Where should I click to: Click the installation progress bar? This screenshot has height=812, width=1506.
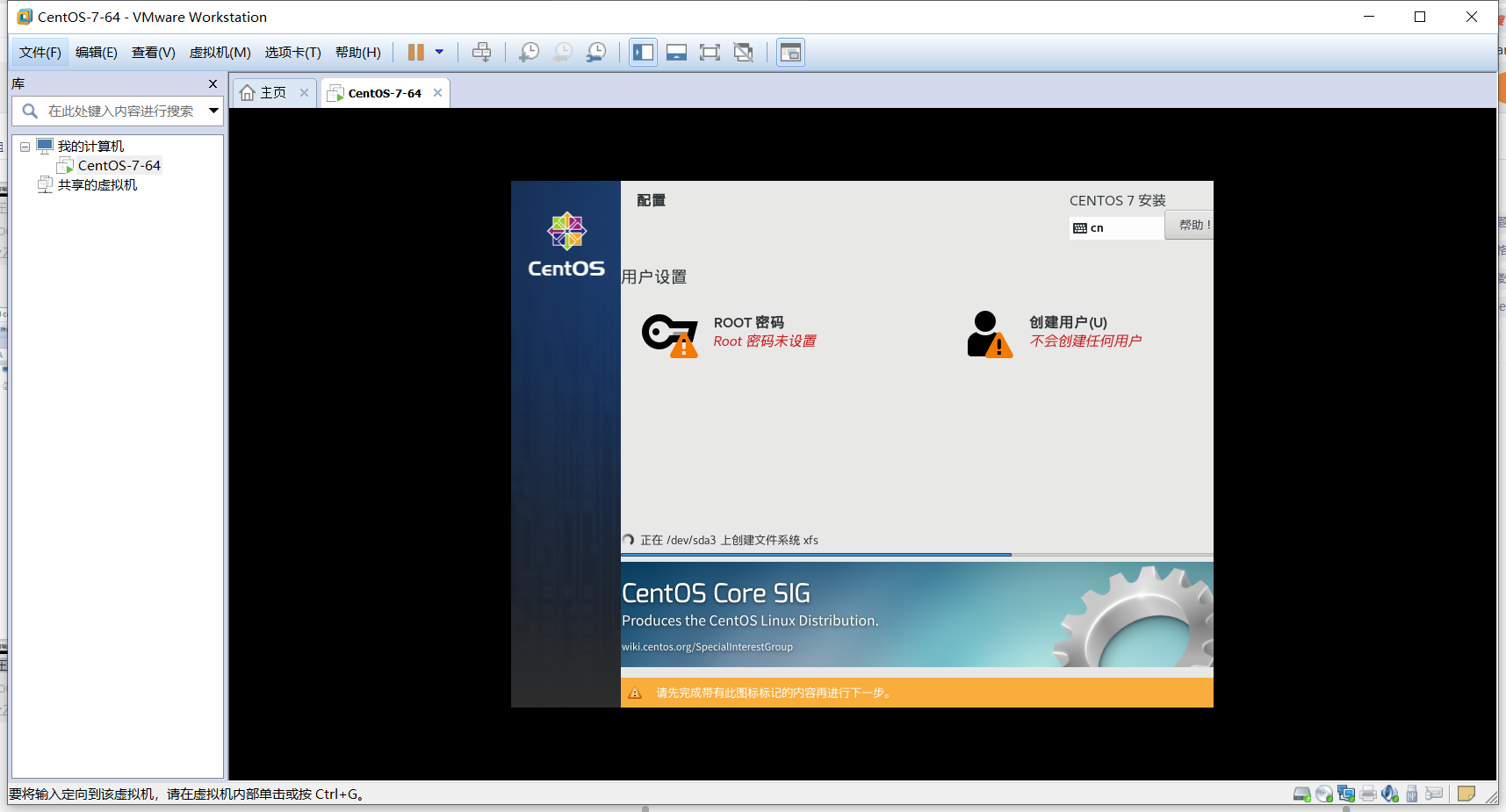click(917, 555)
